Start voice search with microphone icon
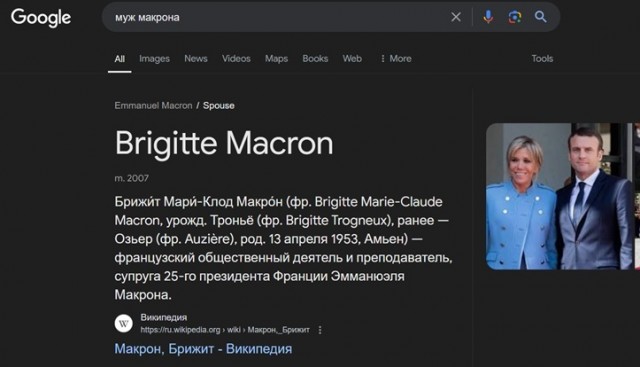Viewport: 640px width, 367px height. pyautogui.click(x=488, y=17)
